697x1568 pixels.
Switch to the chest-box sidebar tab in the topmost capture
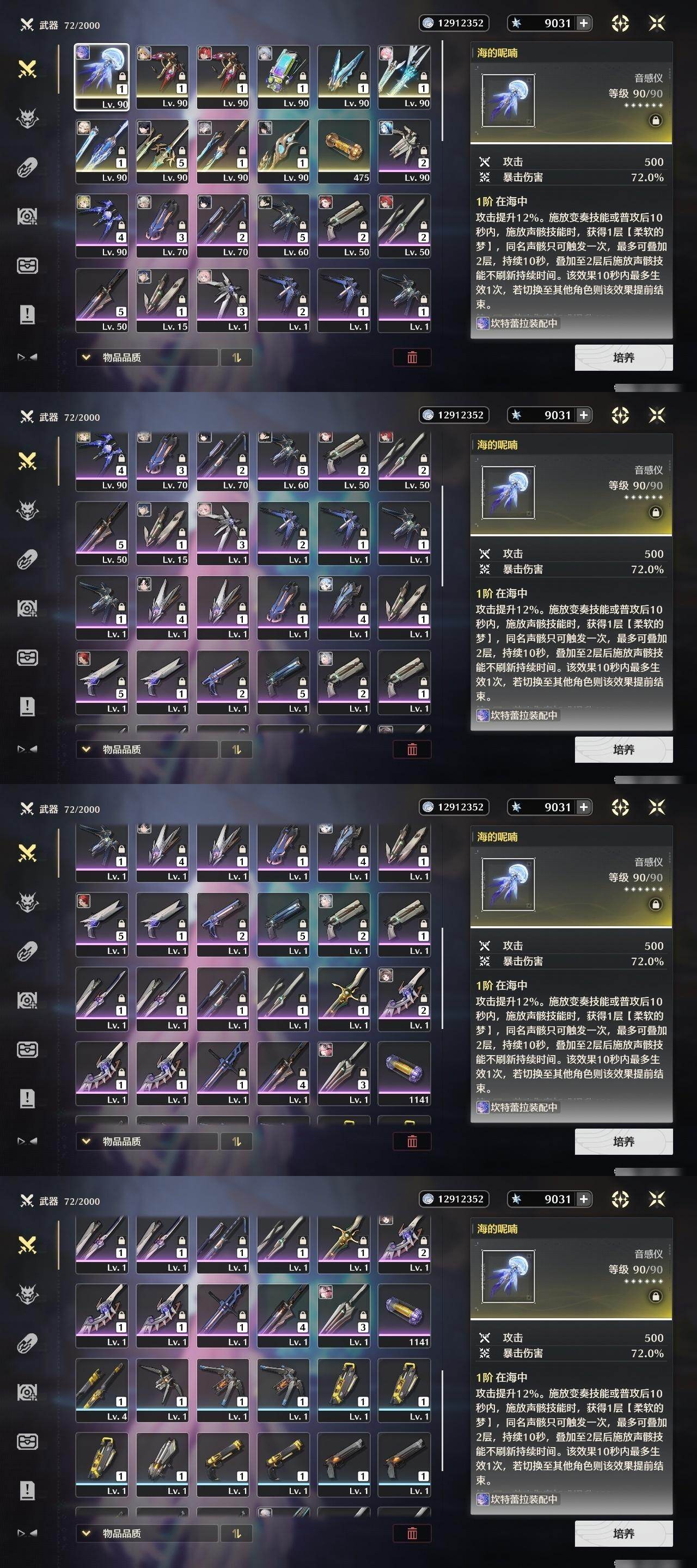click(x=27, y=265)
